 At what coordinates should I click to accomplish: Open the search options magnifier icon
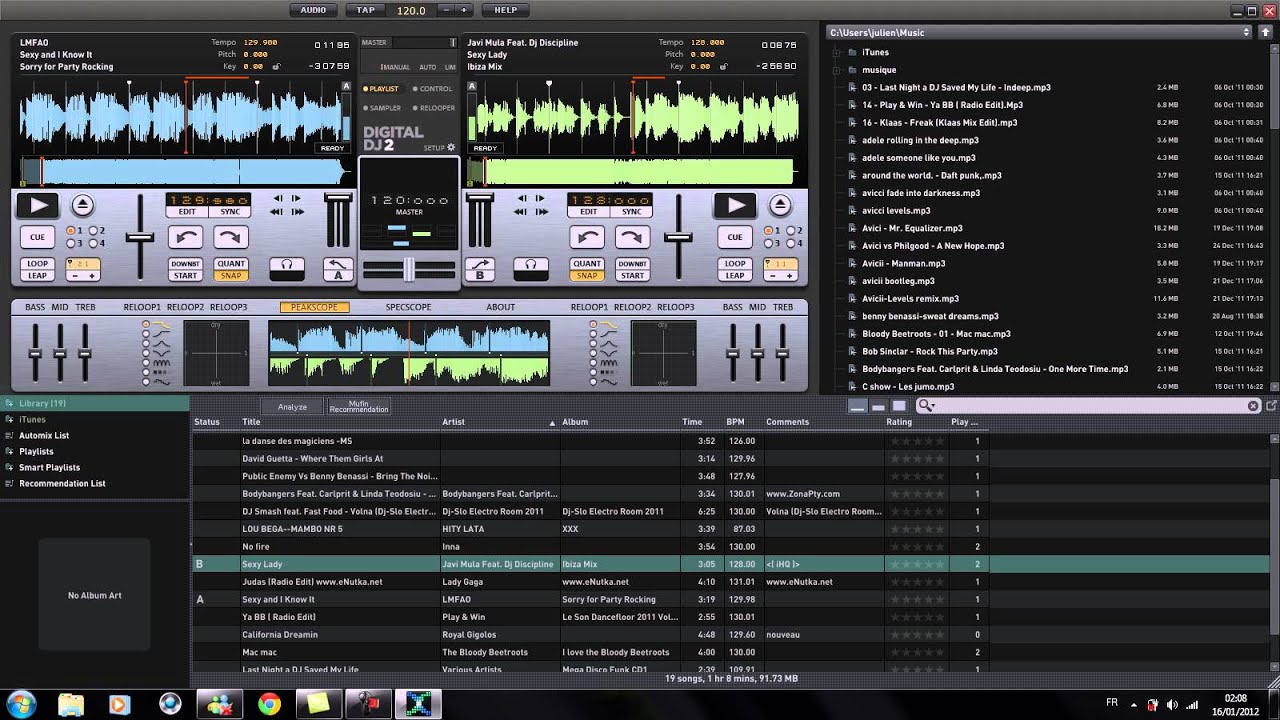(926, 406)
